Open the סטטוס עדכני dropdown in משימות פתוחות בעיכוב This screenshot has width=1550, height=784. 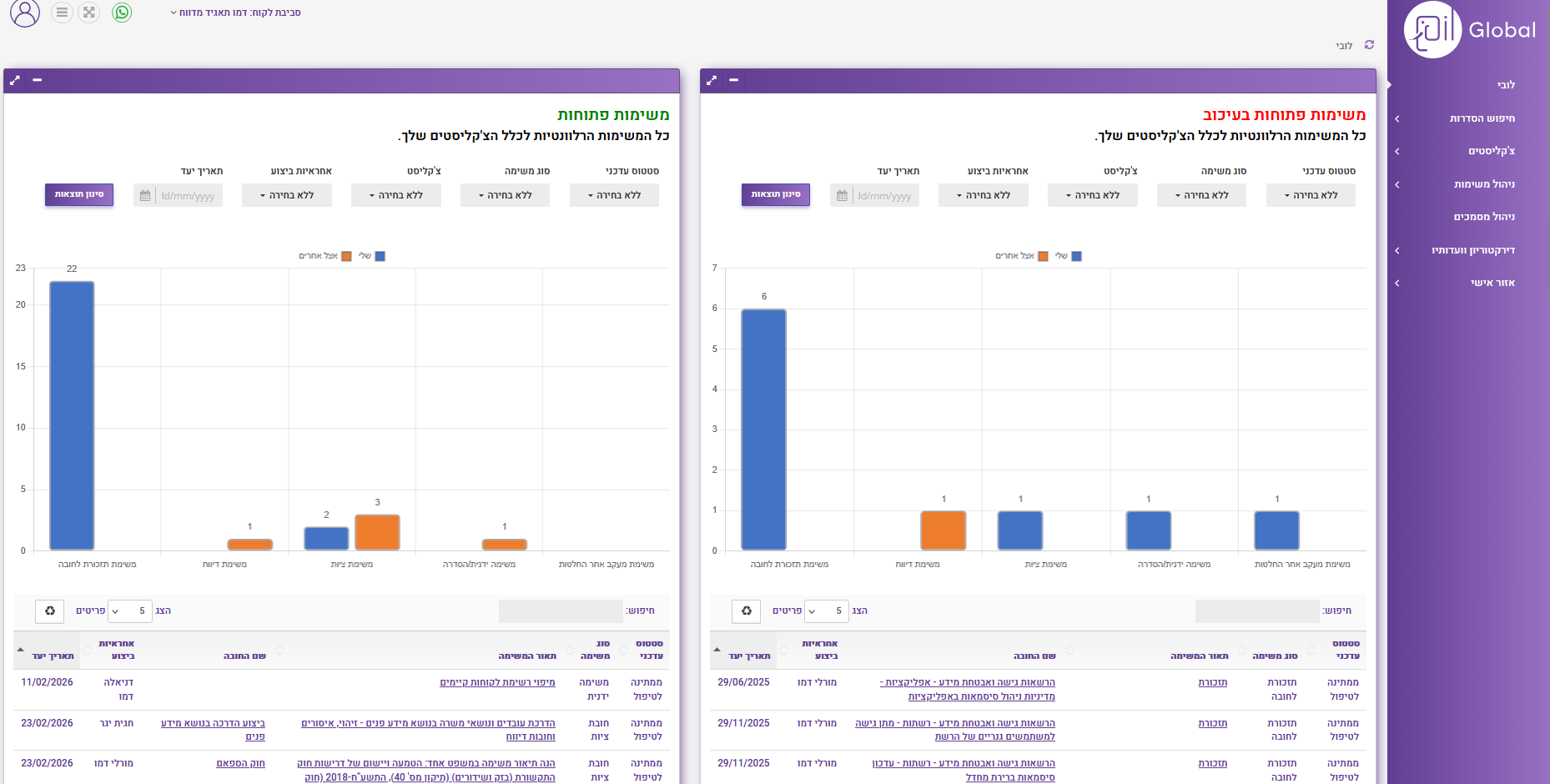pyautogui.click(x=1311, y=195)
